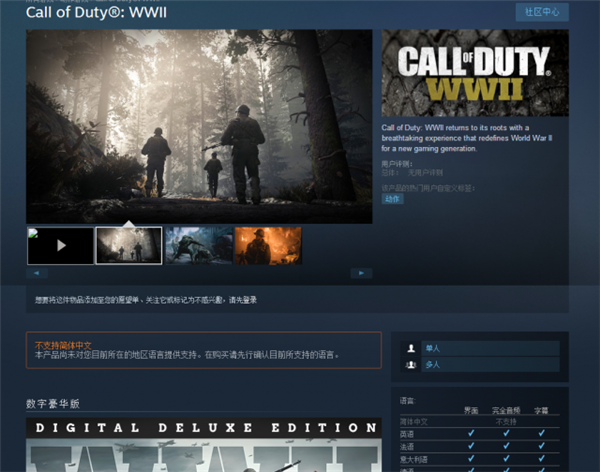The height and width of the screenshot is (472, 600).
Task: Click the 英语 language row label
Action: click(x=407, y=434)
